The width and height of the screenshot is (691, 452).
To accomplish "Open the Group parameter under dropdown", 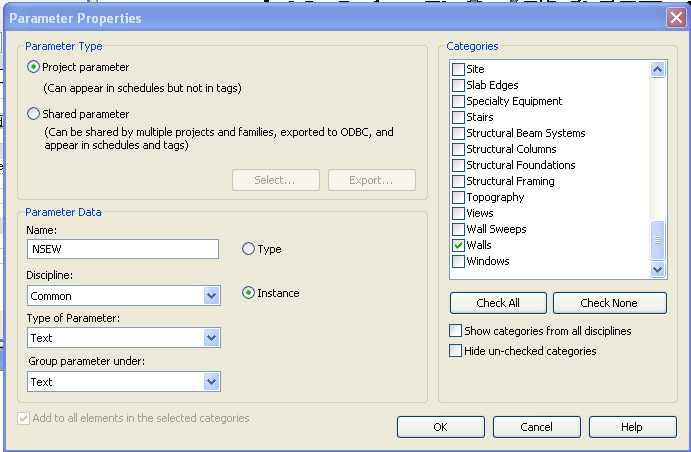I will tap(211, 381).
